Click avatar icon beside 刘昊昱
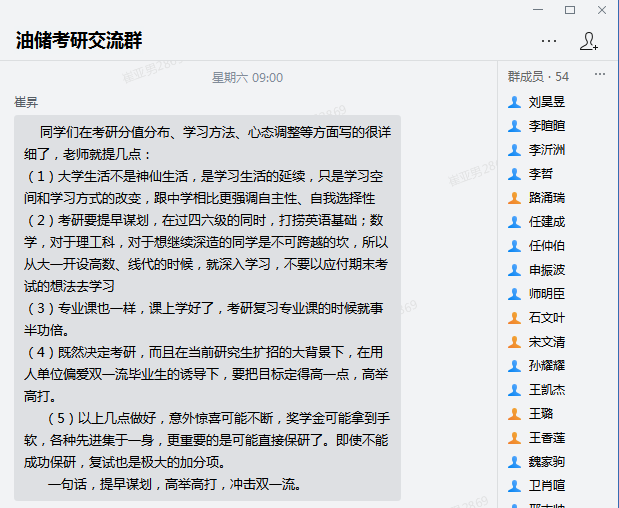This screenshot has height=508, width=619. pos(515,102)
